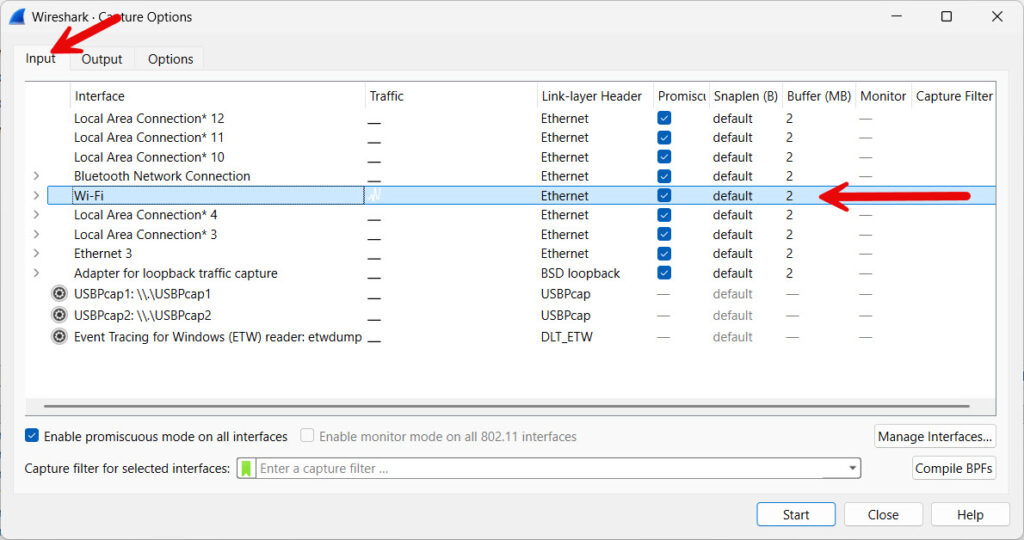Open settings gear for ETW reader etwdump
Viewport: 1024px width, 540px height.
point(60,337)
